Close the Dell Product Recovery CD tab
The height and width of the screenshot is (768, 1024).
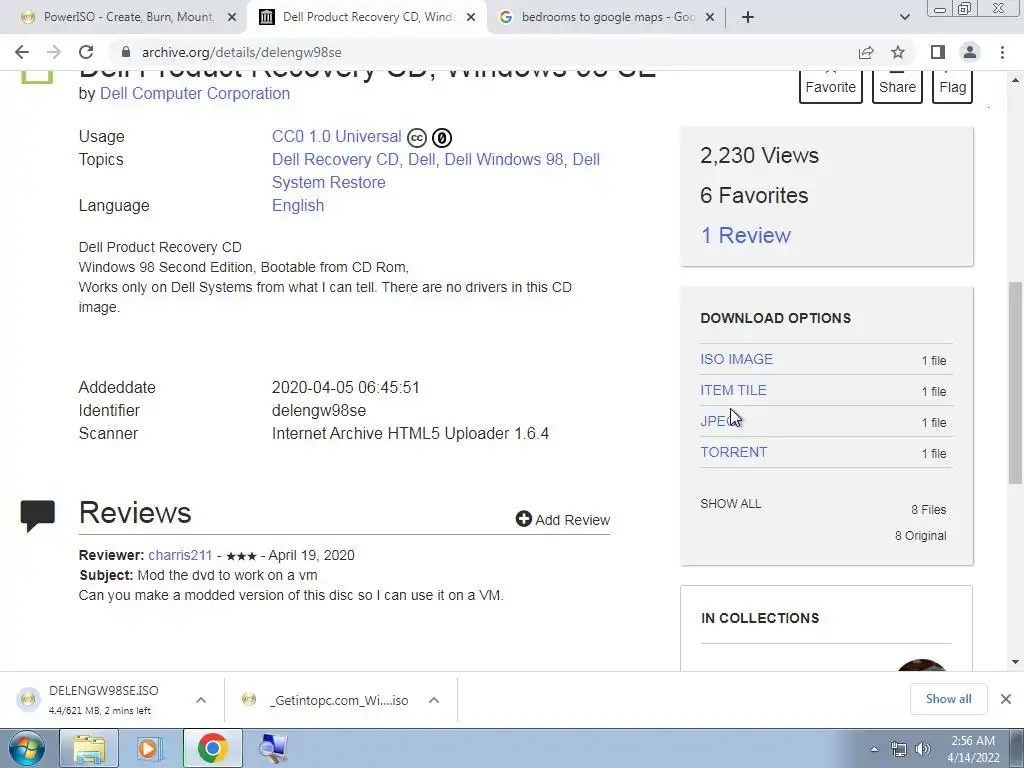tap(471, 17)
